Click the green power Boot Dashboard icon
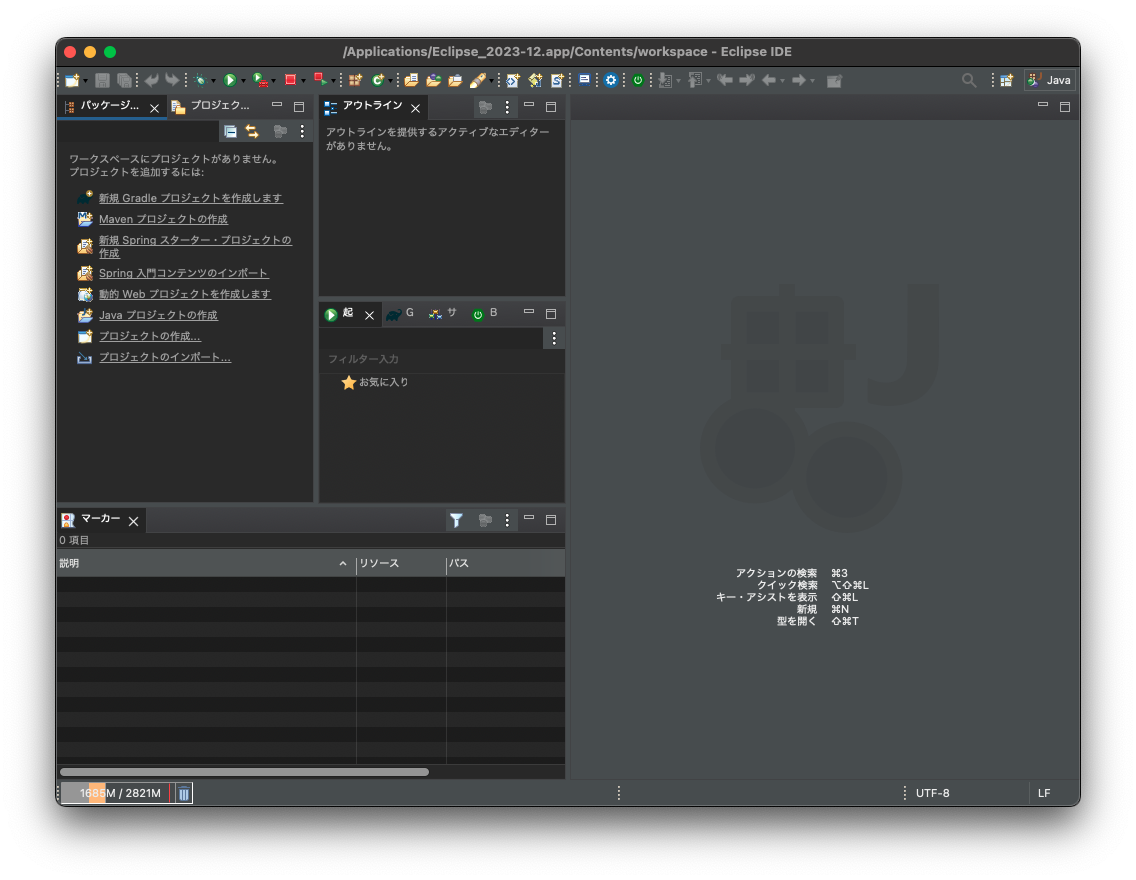This screenshot has width=1136, height=880. coord(638,80)
